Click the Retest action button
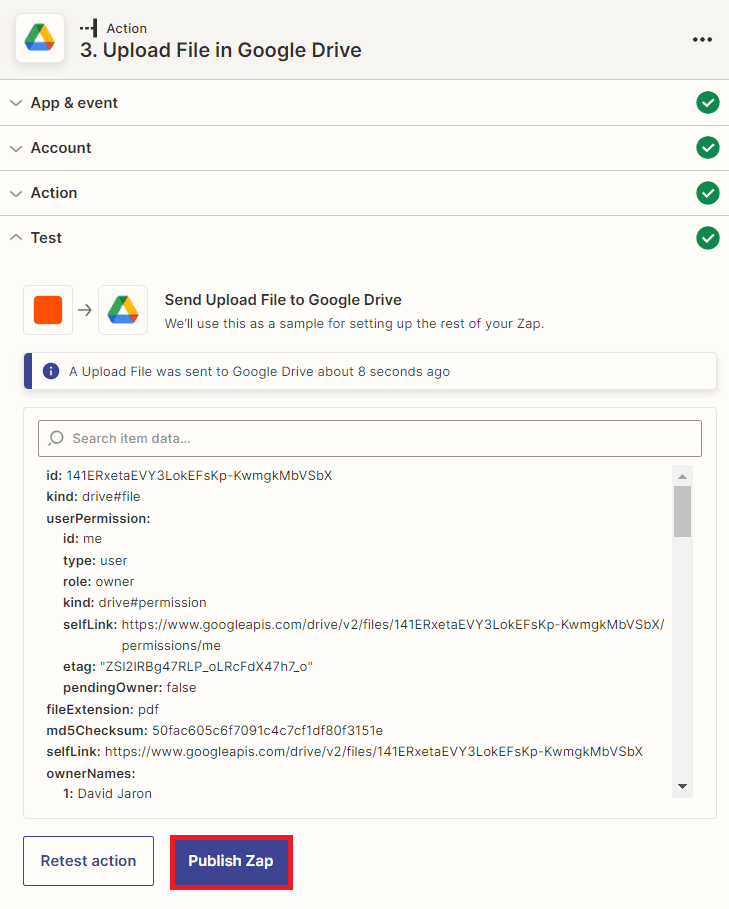Image resolution: width=729 pixels, height=909 pixels. [x=88, y=861]
